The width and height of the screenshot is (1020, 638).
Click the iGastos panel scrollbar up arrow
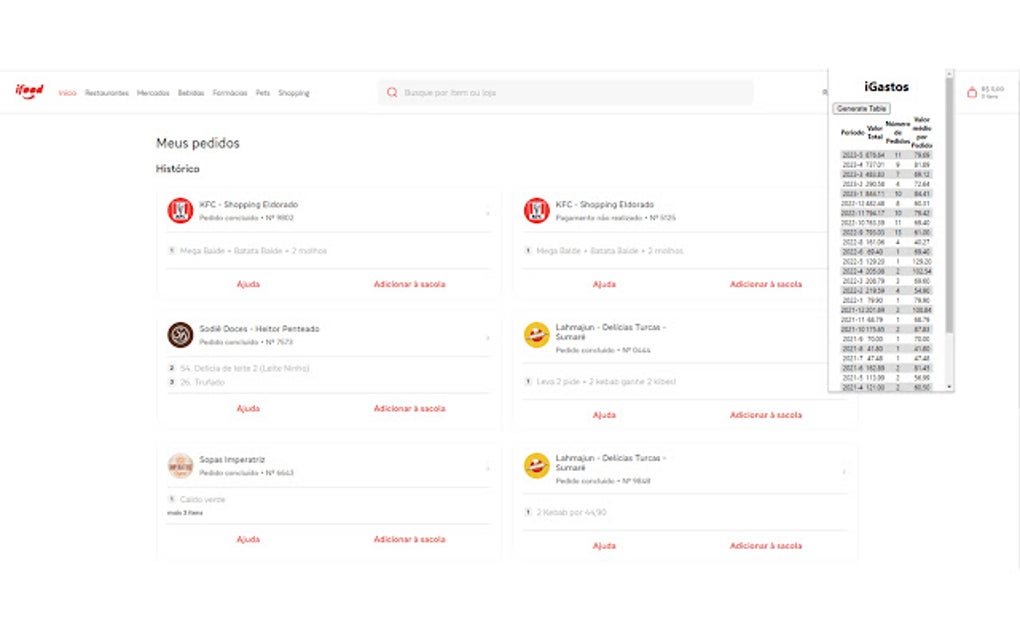pyautogui.click(x=949, y=73)
